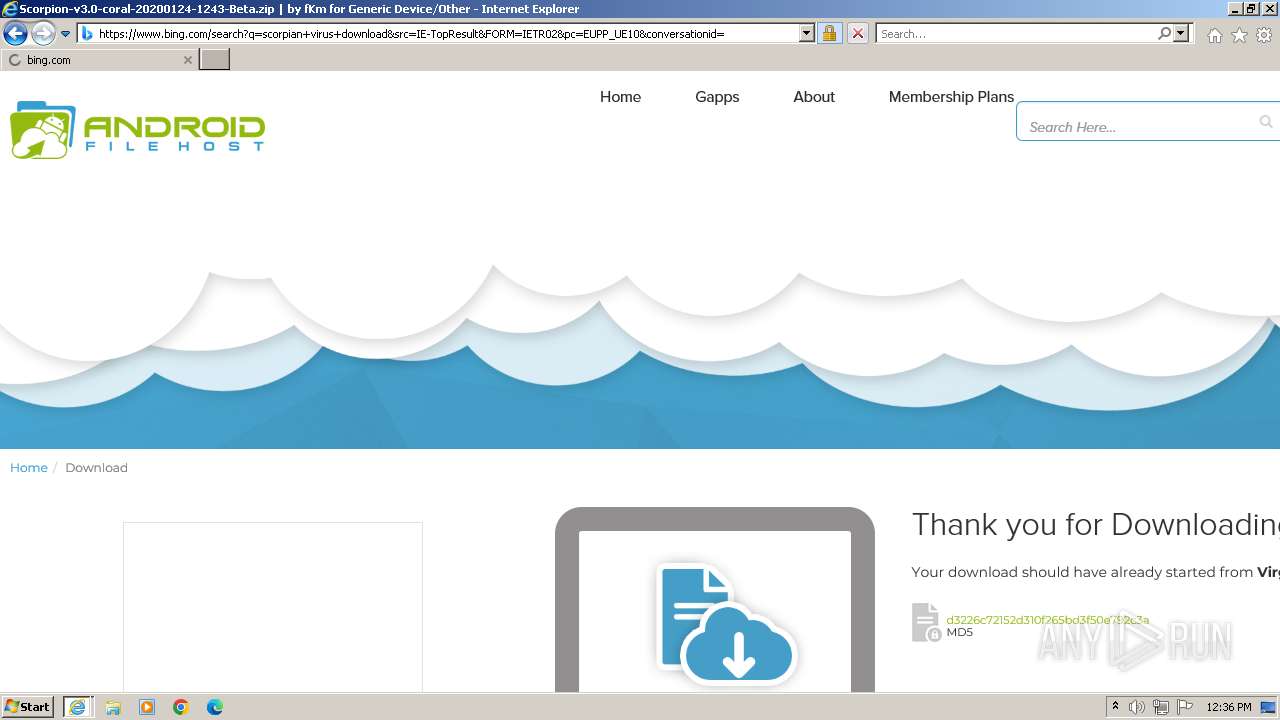Click the volume speaker tray icon
The width and height of the screenshot is (1280, 720).
click(x=1137, y=707)
